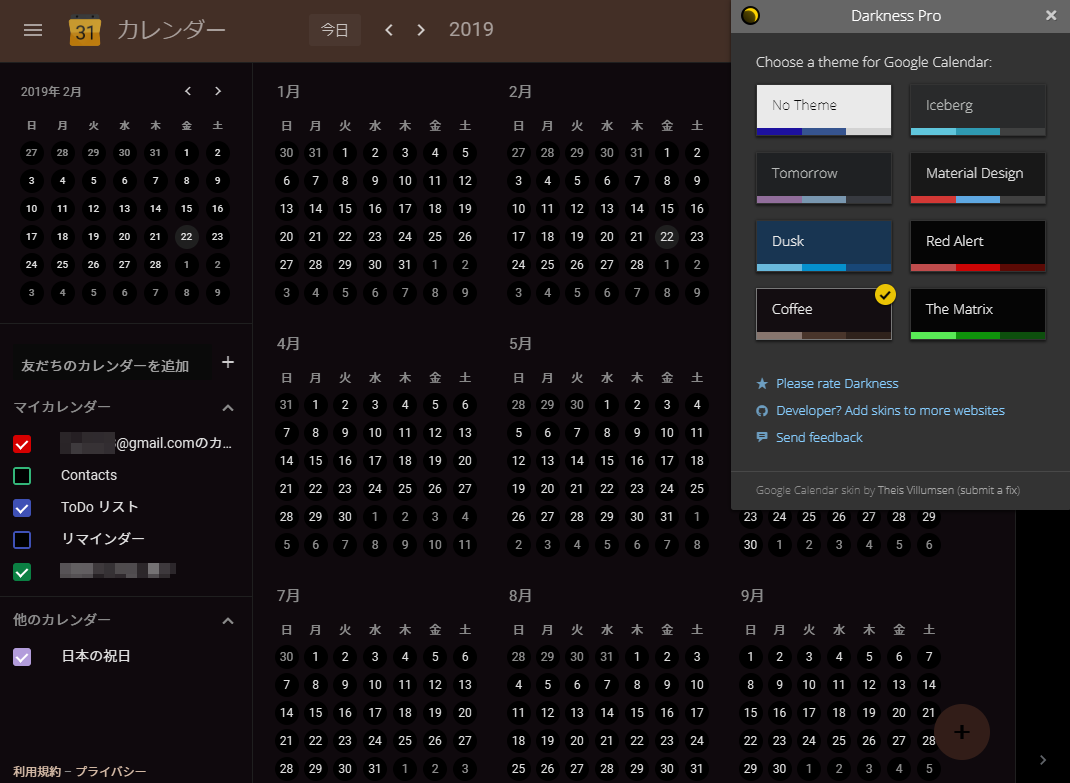Click the Google Calendar 31 logo
This screenshot has width=1070, height=783.
coord(85,30)
